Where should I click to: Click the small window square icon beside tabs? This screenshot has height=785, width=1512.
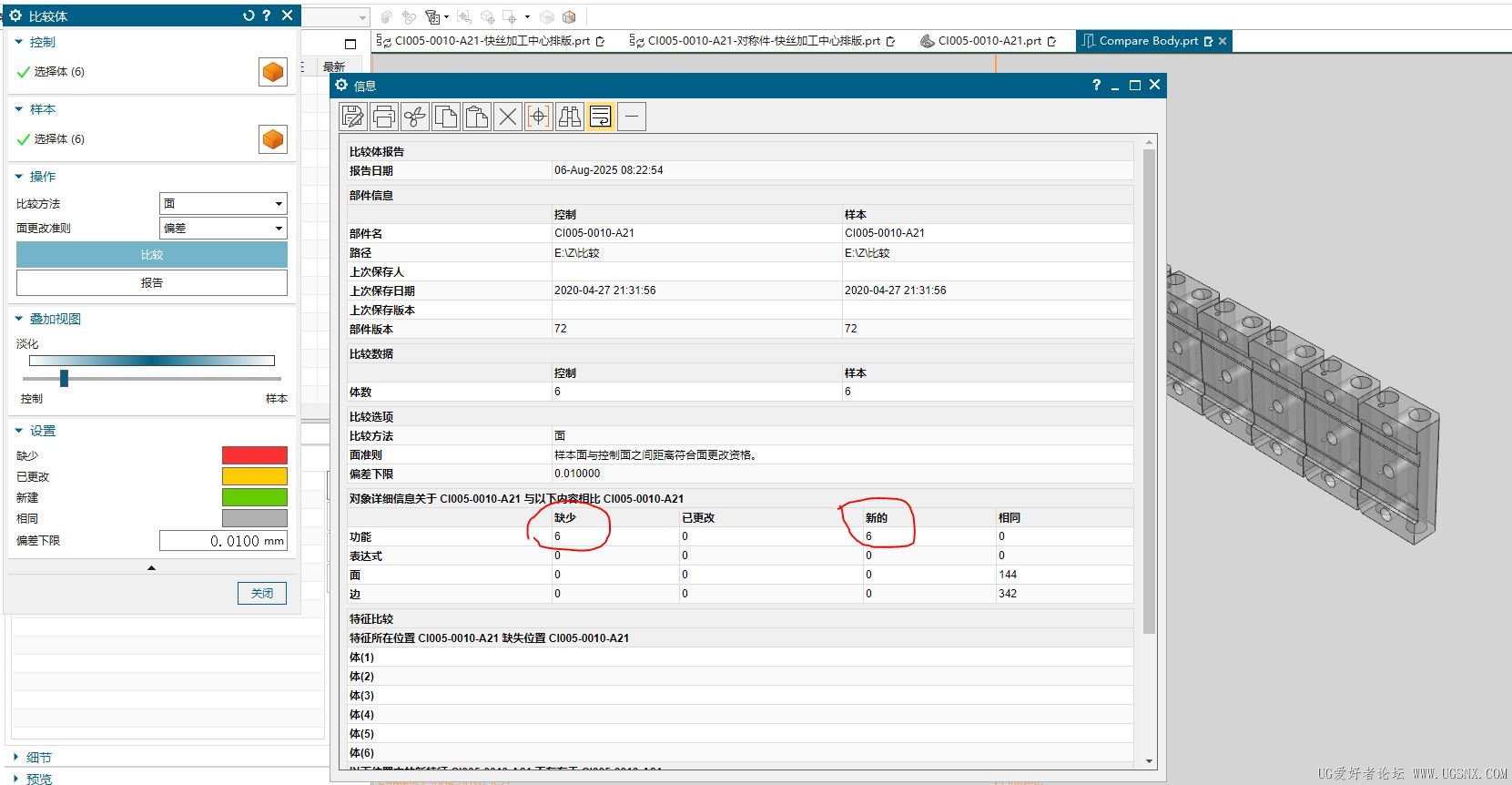(x=350, y=44)
